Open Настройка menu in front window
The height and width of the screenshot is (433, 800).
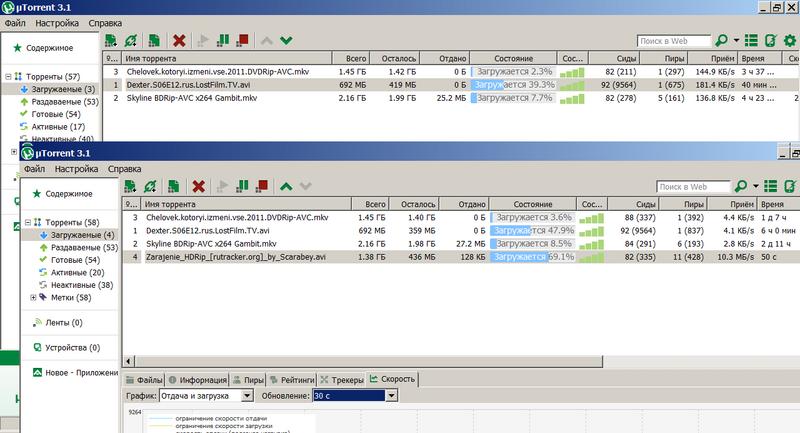77,169
